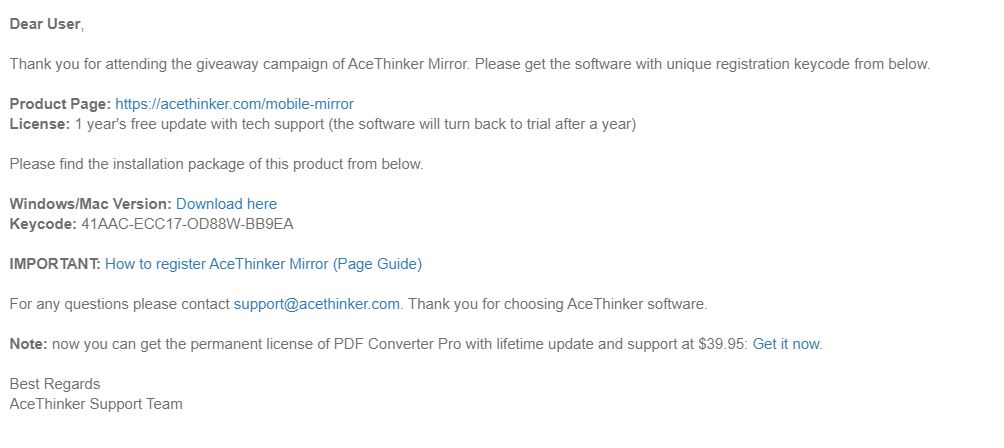The image size is (1004, 448).
Task: Click the bold "Product Page:" label
Action: (x=60, y=104)
